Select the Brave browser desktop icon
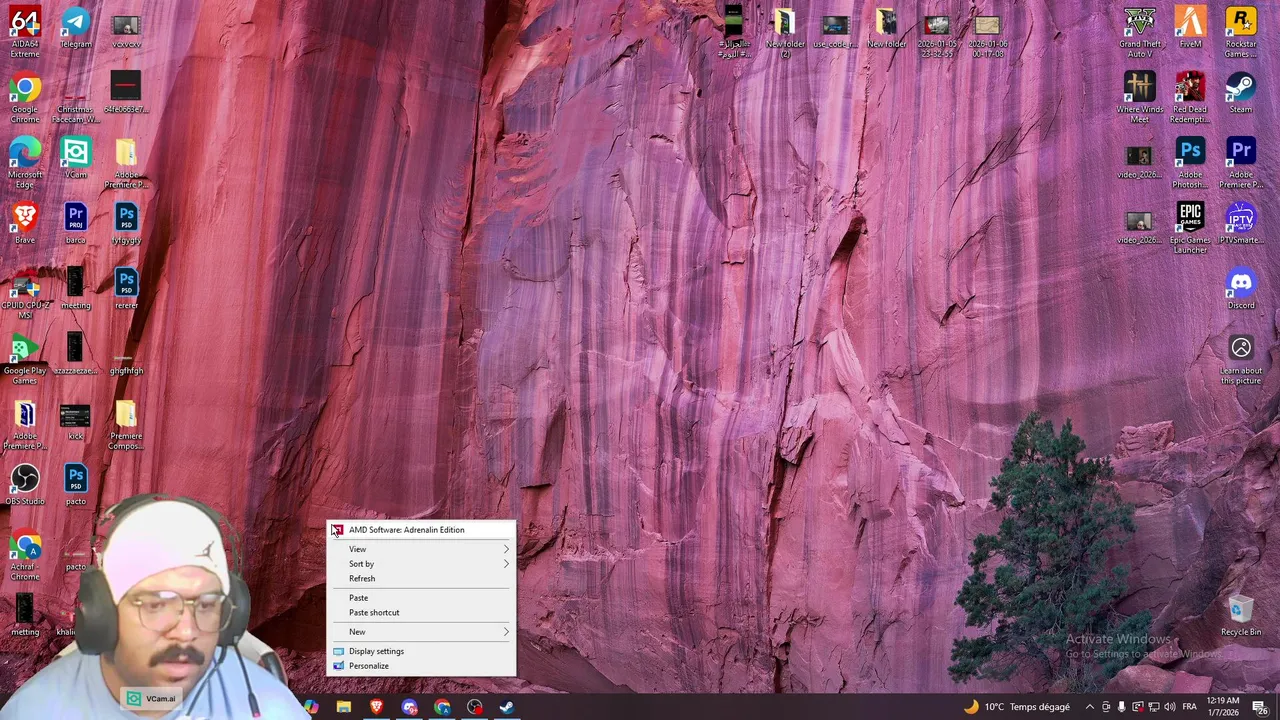Image resolution: width=1280 pixels, height=720 pixels. pyautogui.click(x=25, y=223)
